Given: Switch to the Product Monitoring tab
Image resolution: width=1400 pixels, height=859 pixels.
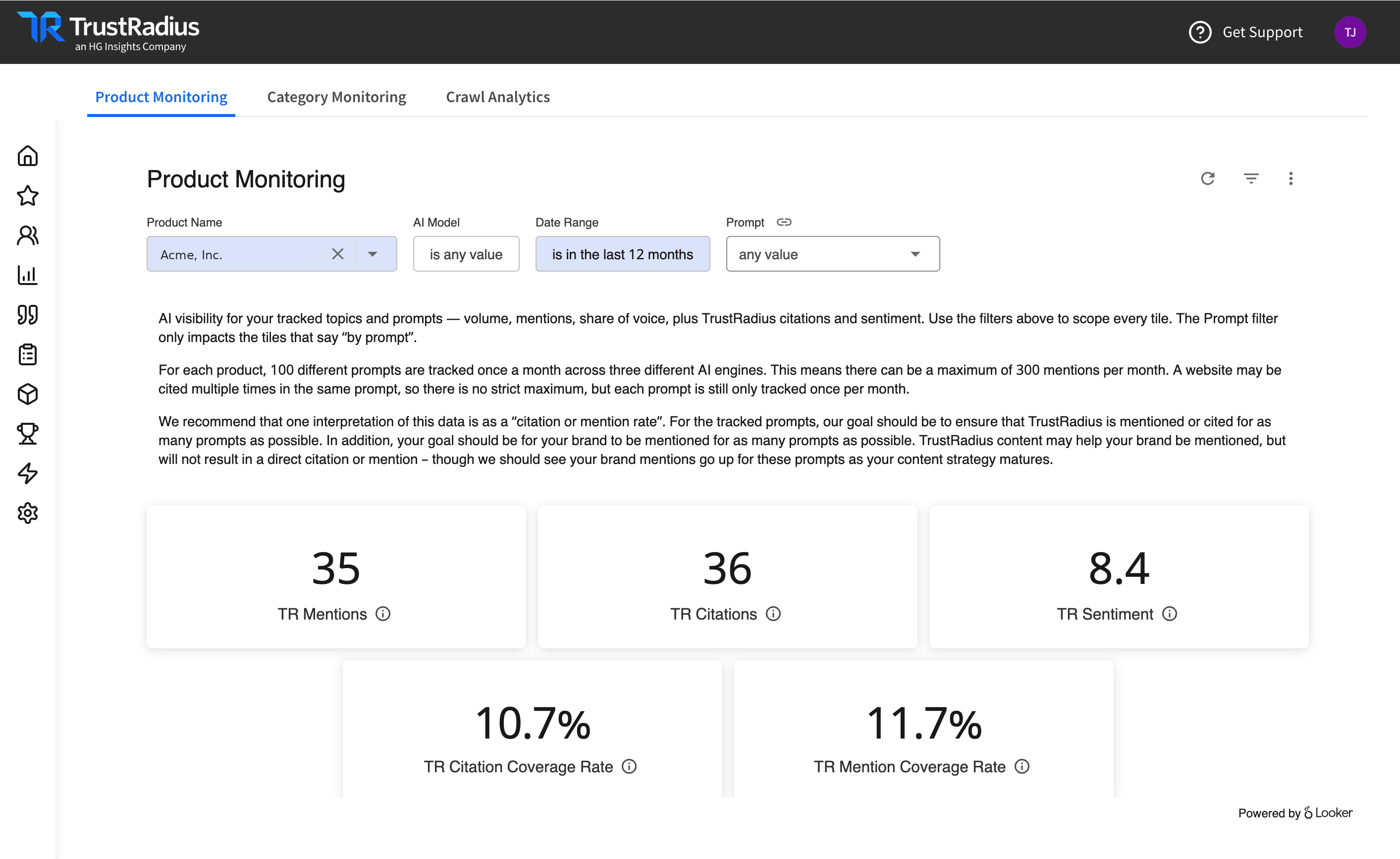Looking at the screenshot, I should coord(162,97).
